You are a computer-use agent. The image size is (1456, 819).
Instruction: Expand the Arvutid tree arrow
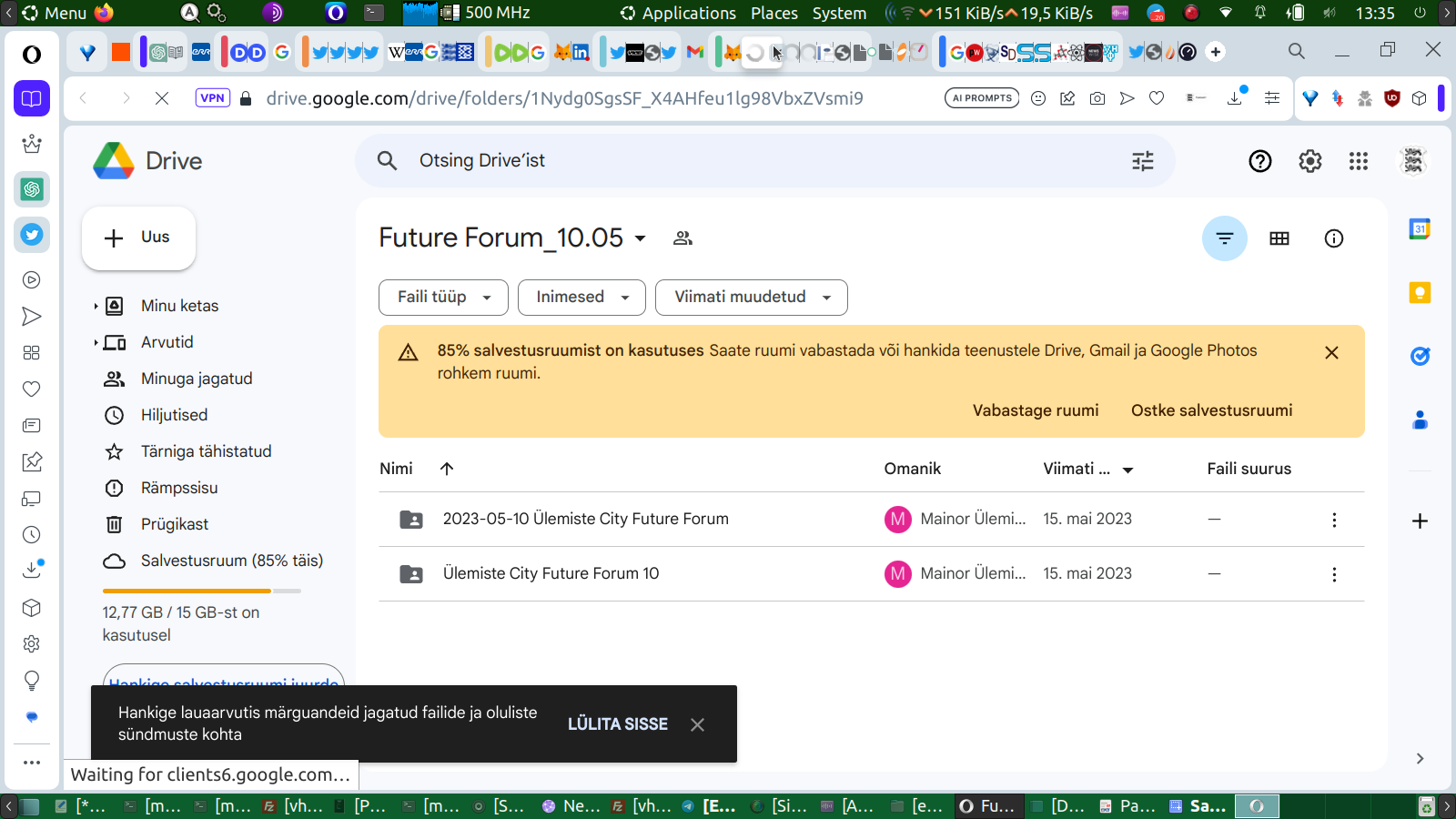coord(96,343)
